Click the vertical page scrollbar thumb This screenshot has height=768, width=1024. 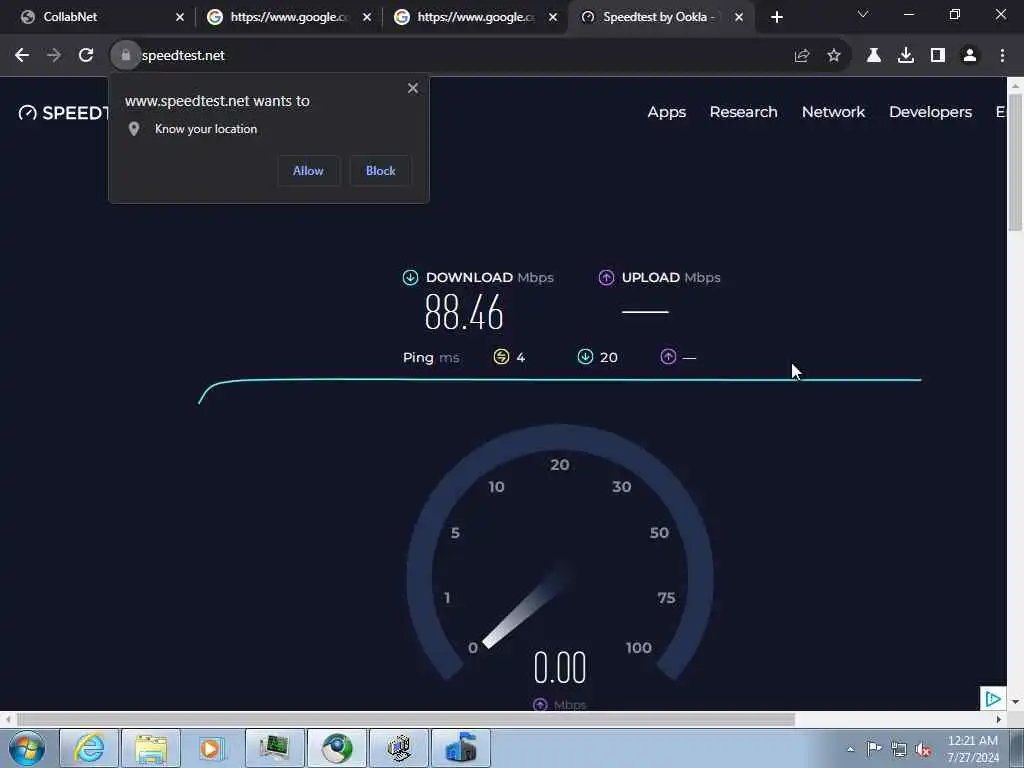click(1015, 162)
